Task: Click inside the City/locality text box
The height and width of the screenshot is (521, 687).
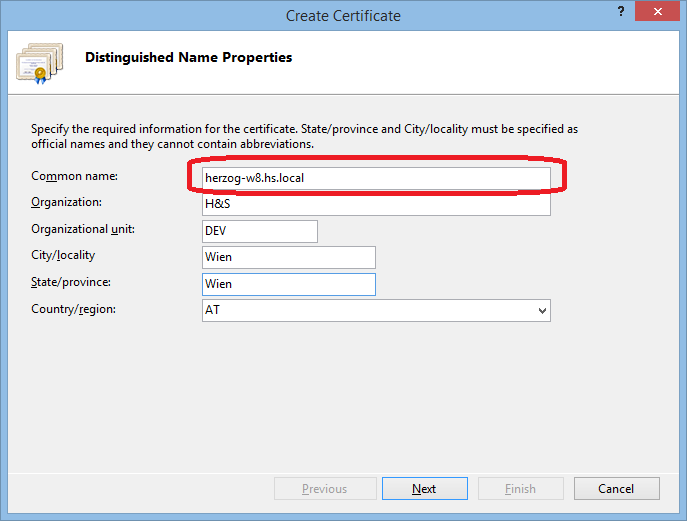Action: tap(288, 257)
